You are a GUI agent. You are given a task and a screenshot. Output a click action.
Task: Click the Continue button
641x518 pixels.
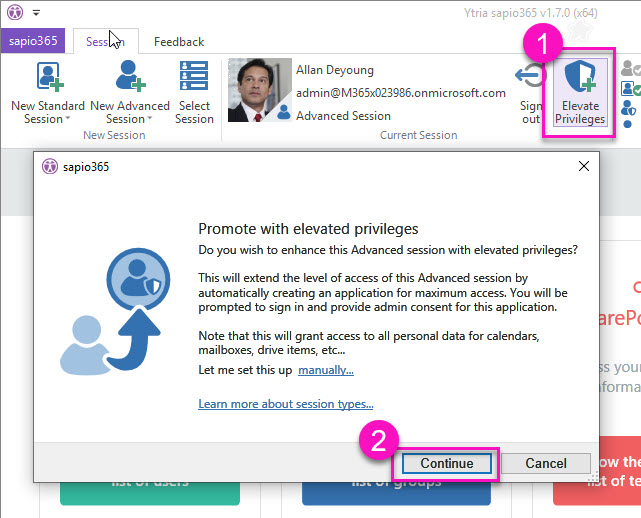(x=447, y=463)
